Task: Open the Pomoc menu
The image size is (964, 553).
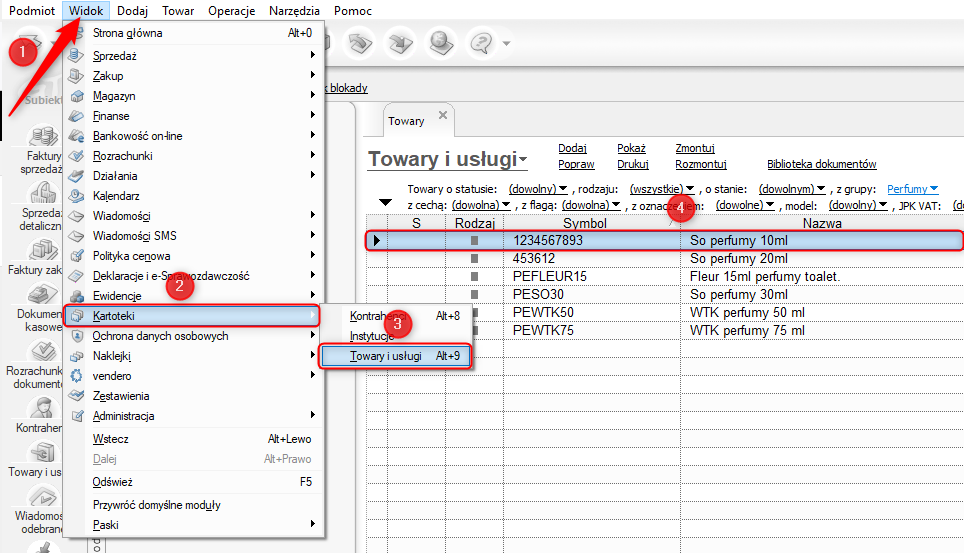Action: (353, 10)
